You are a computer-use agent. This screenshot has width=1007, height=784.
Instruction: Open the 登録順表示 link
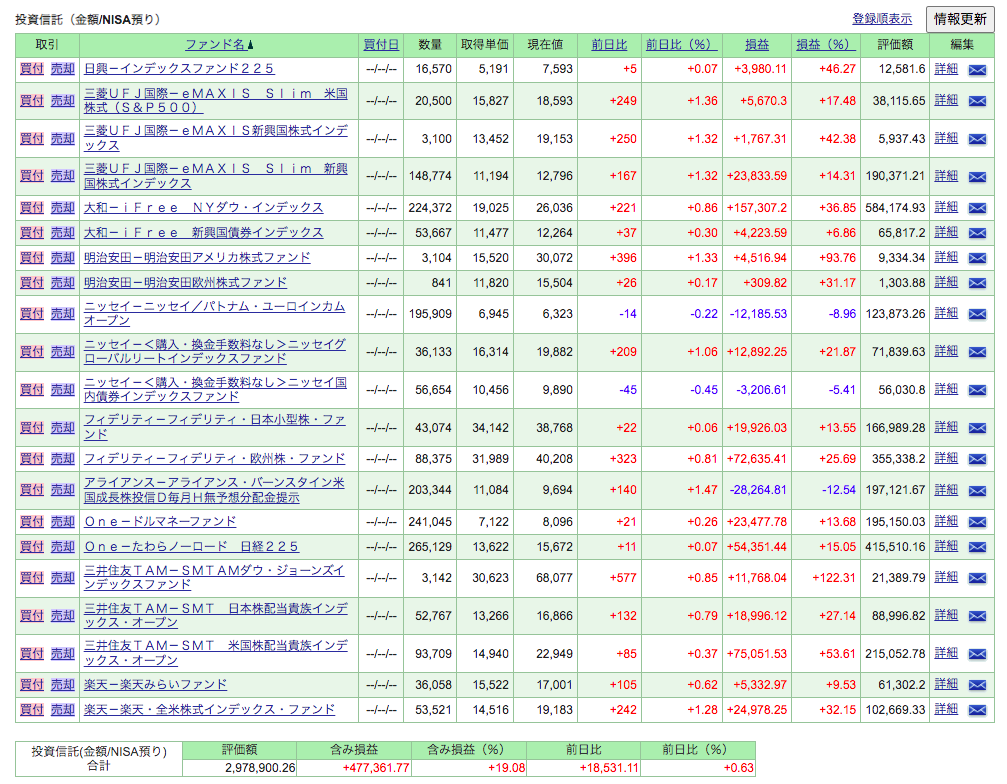(882, 19)
